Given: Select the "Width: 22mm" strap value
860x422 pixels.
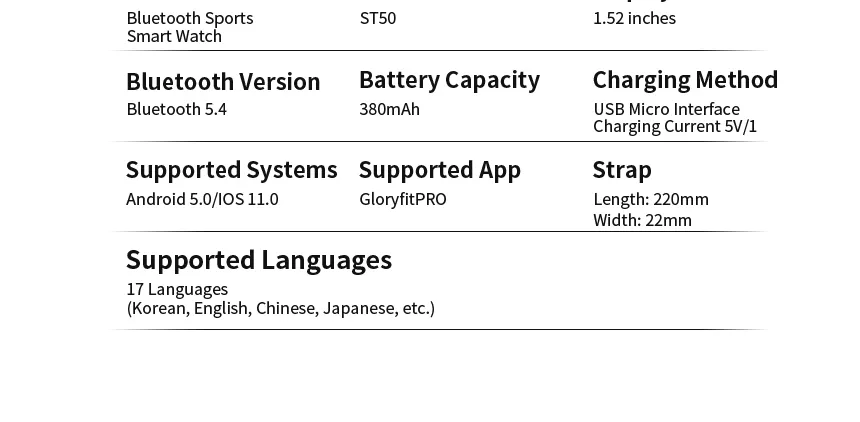Looking at the screenshot, I should point(642,220).
